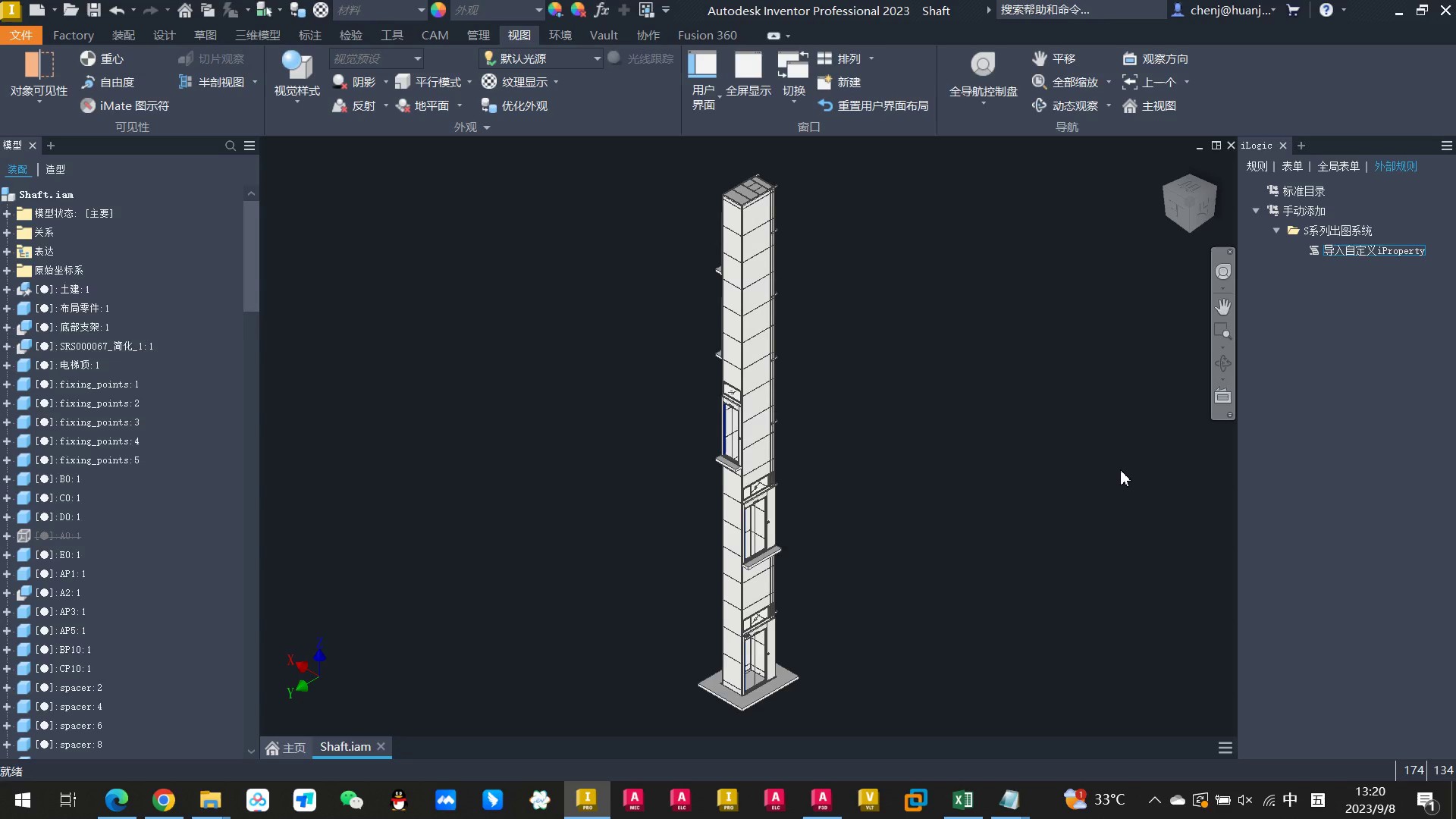1456x819 pixels.
Task: Toggle the 自由度 degrees of freedom display
Action: [107, 82]
